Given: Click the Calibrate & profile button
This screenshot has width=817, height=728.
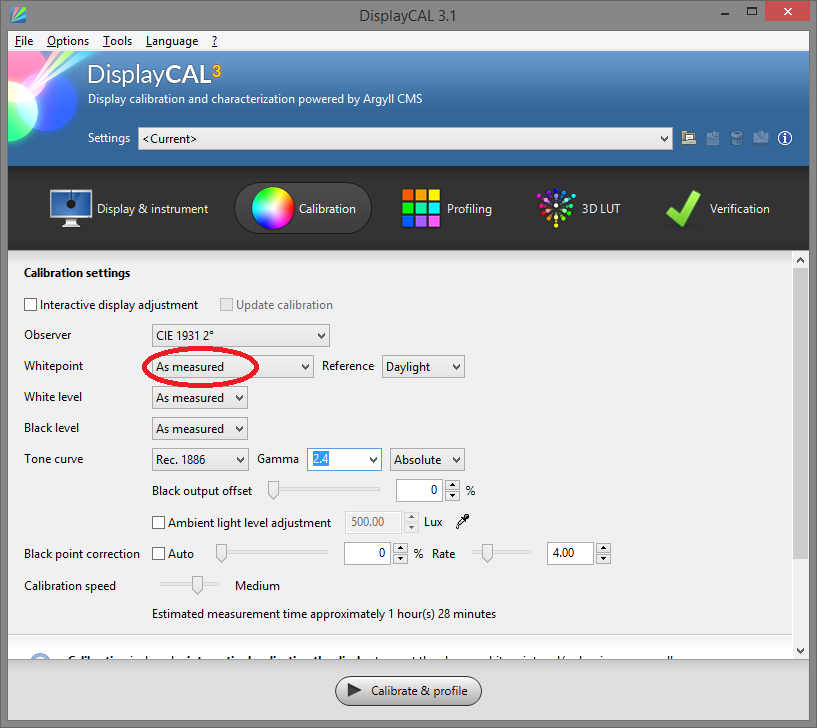Looking at the screenshot, I should [x=408, y=691].
